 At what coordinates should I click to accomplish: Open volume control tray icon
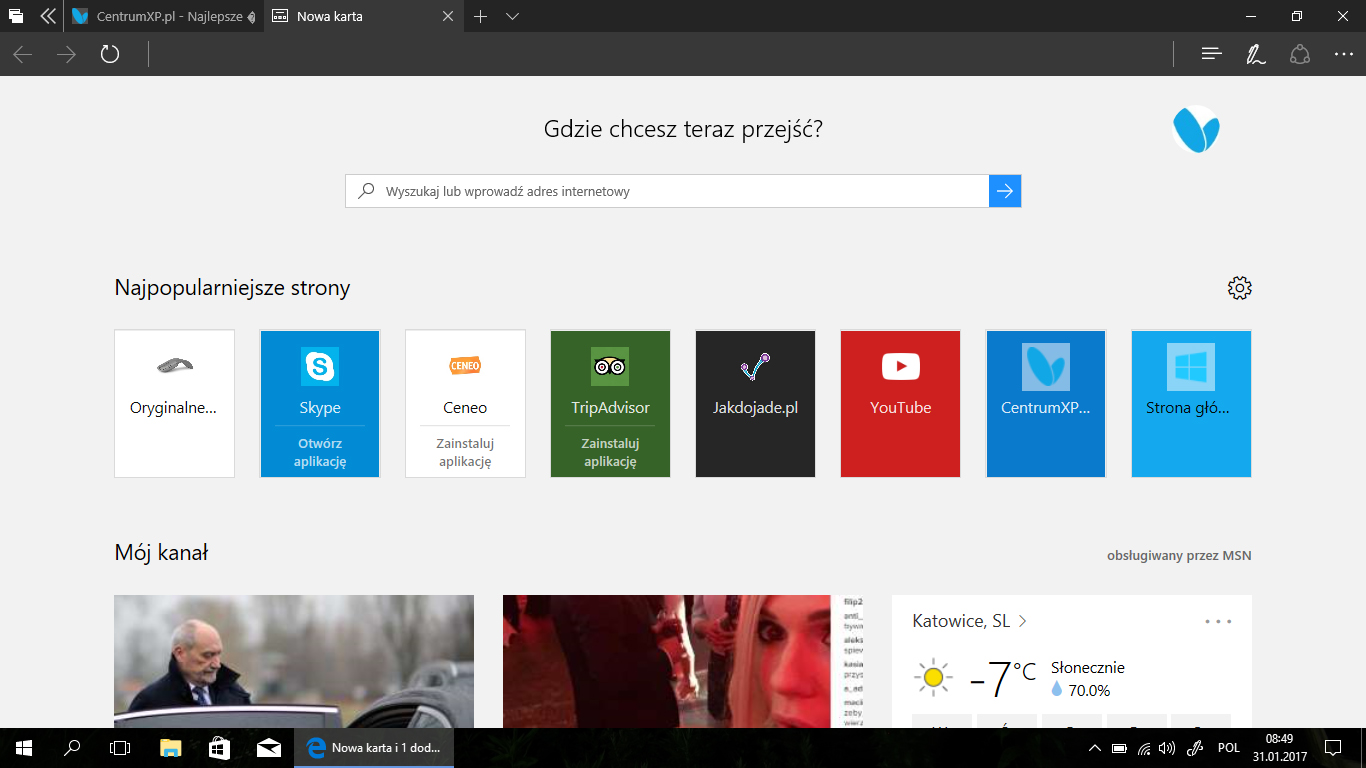pos(1167,747)
